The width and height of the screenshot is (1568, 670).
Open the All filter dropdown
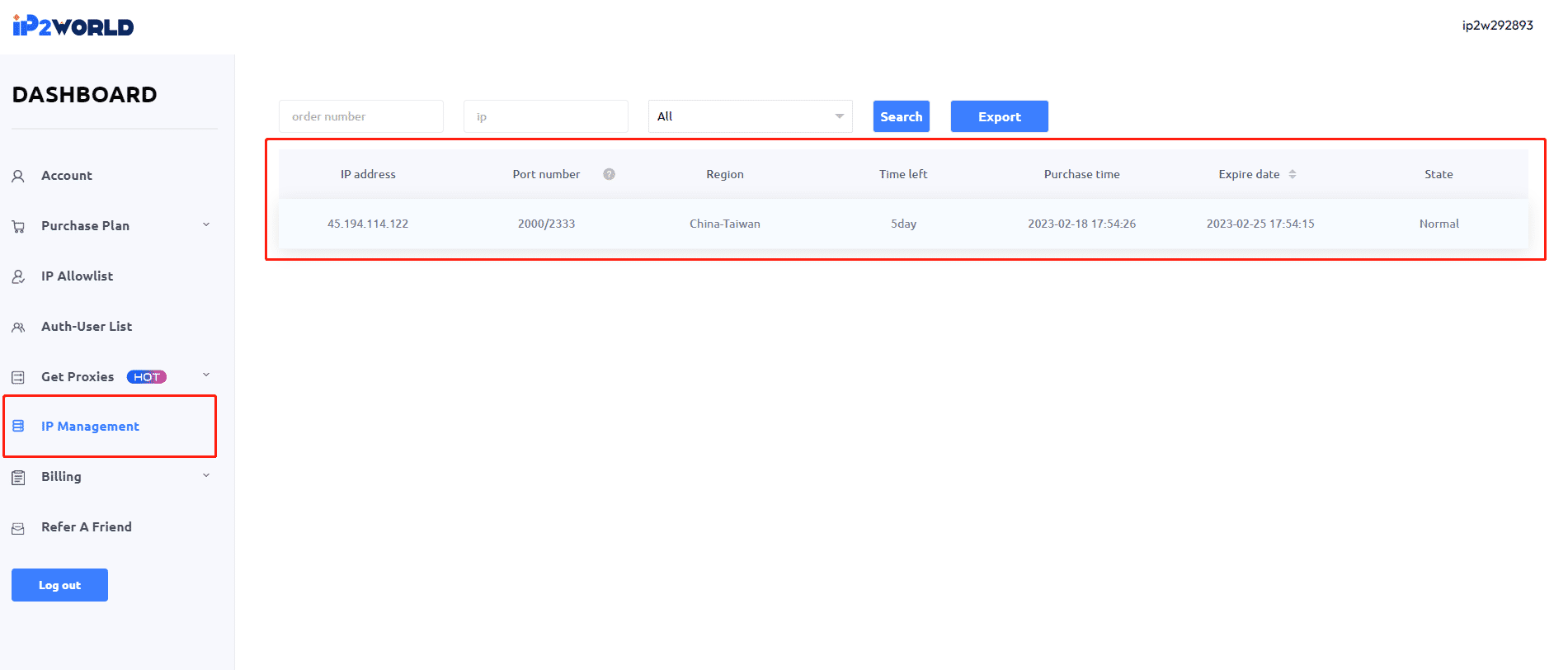[751, 116]
